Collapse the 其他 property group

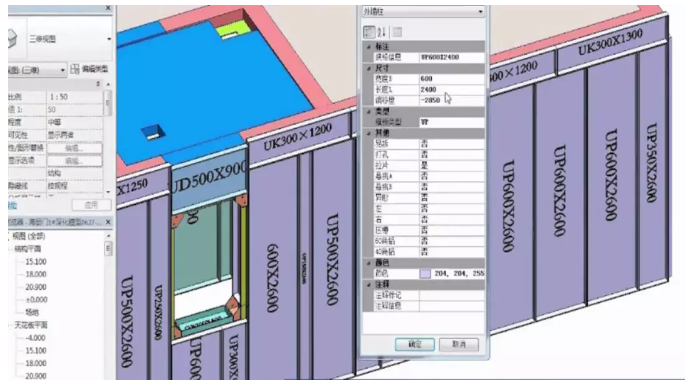(369, 133)
